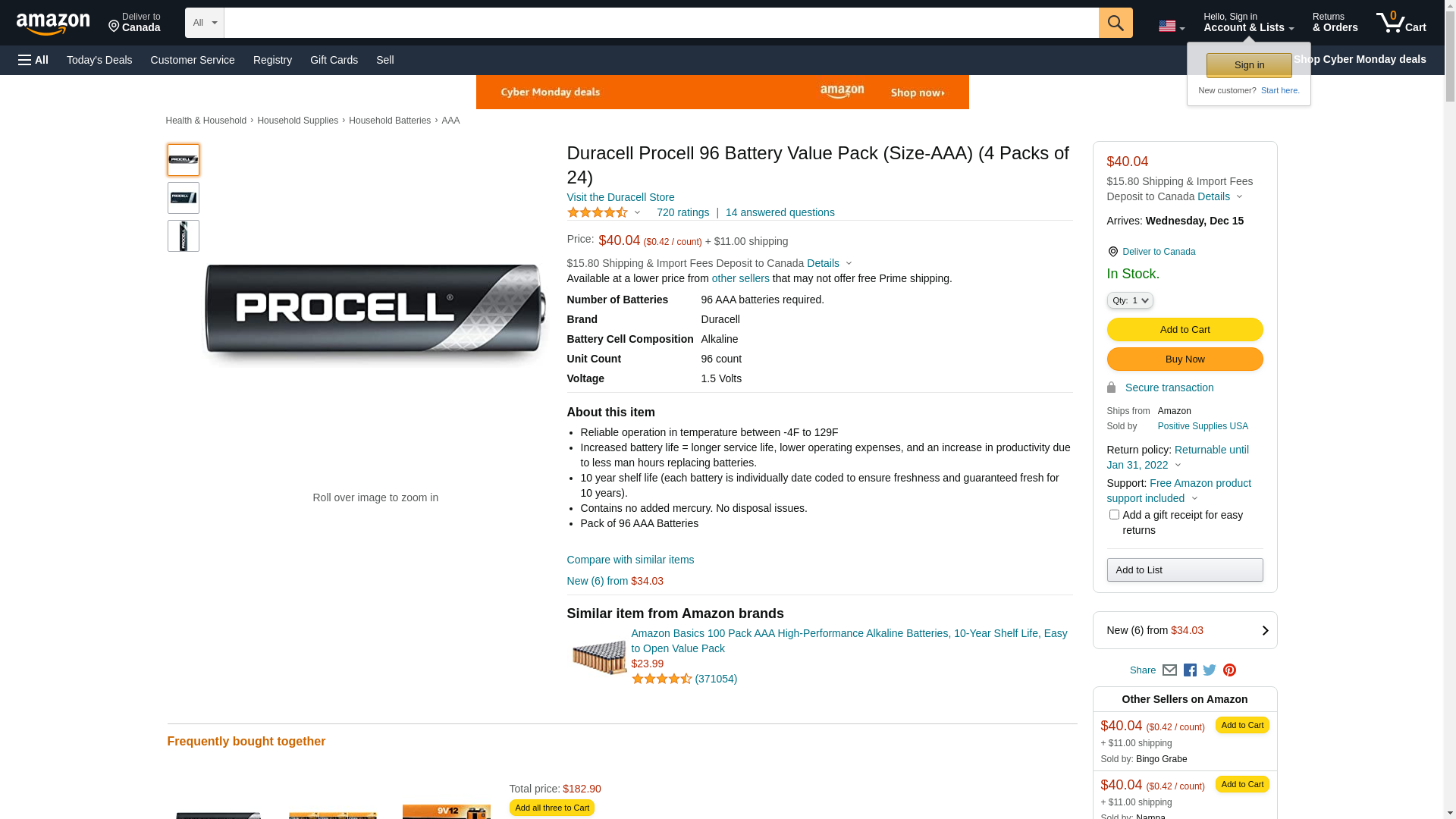The image size is (1456, 819).
Task: Expand the New (6) from $34.03 offers panel
Action: click(x=1185, y=630)
